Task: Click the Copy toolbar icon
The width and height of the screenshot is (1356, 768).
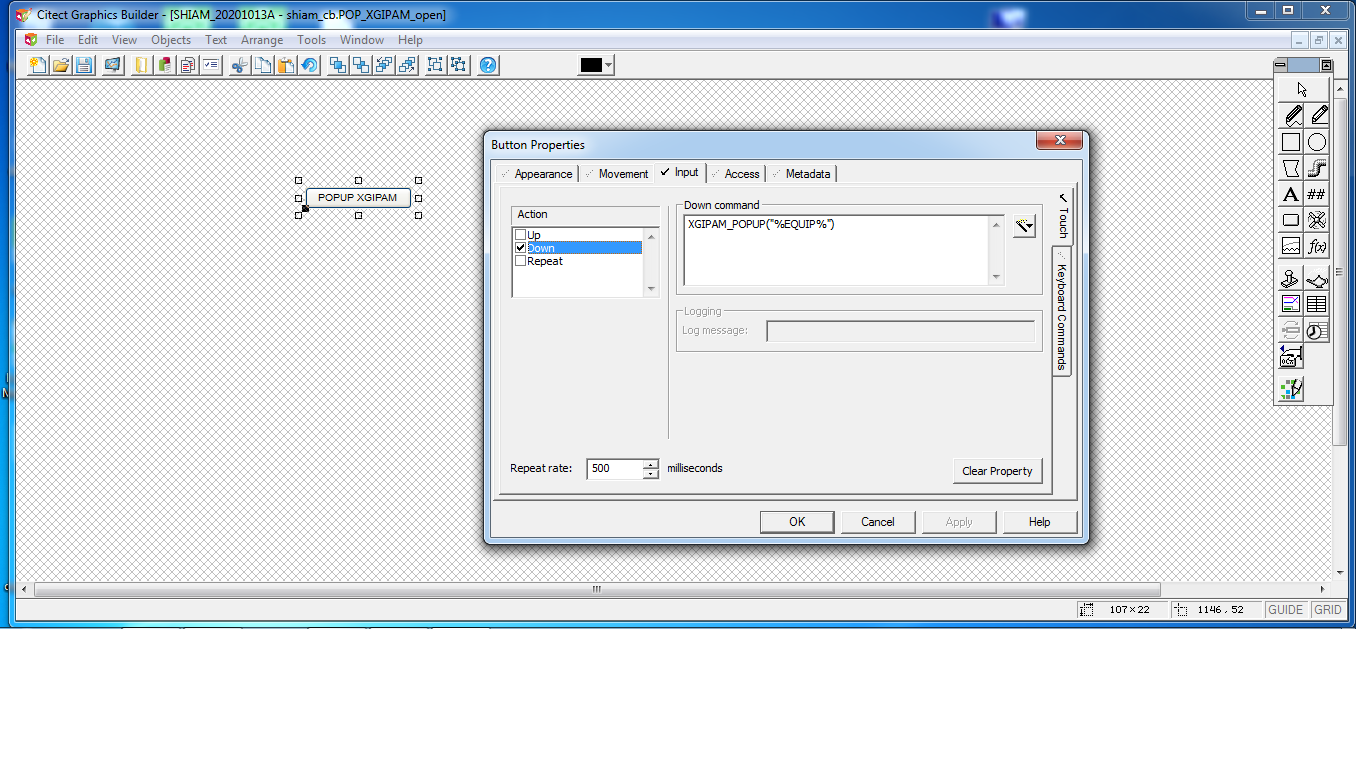Action: point(263,65)
